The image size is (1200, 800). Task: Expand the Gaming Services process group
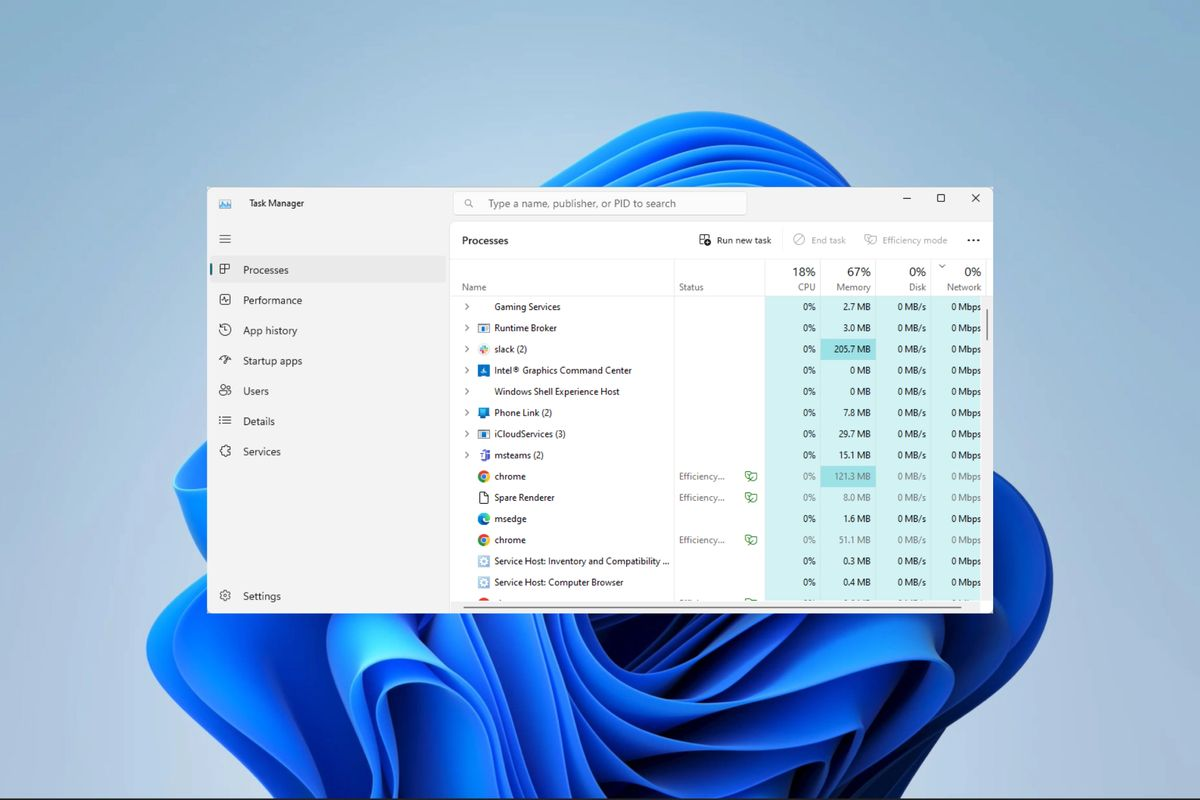[467, 307]
